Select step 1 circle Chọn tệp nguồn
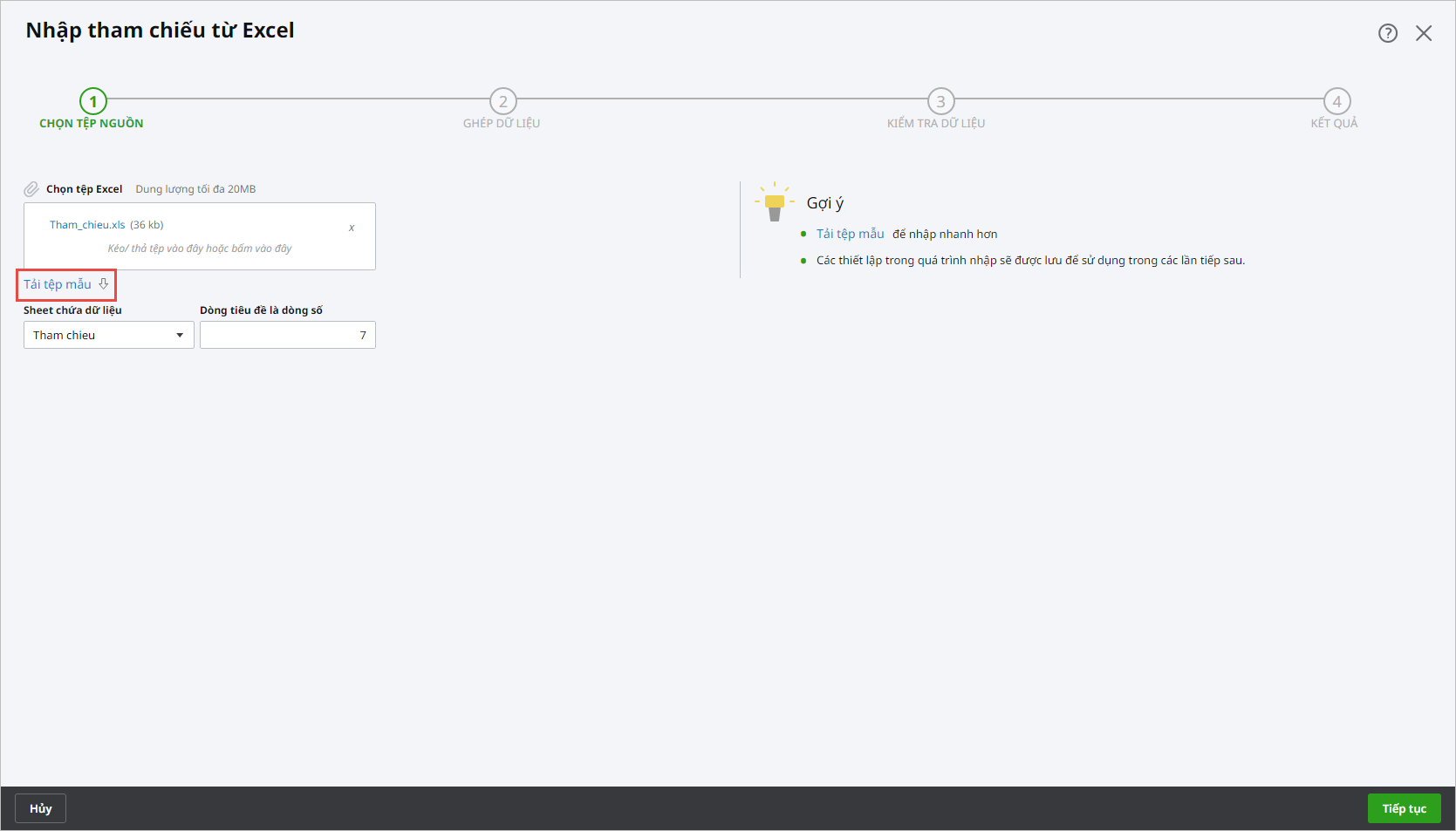1456x831 pixels. click(93, 101)
